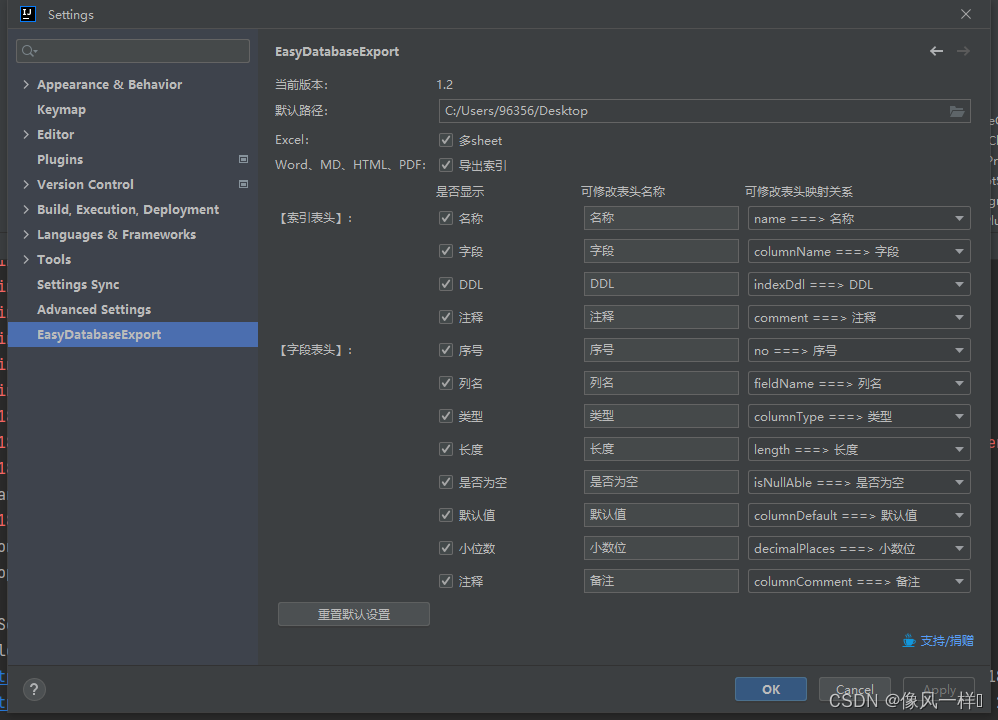Click the help question mark icon

coord(34,689)
